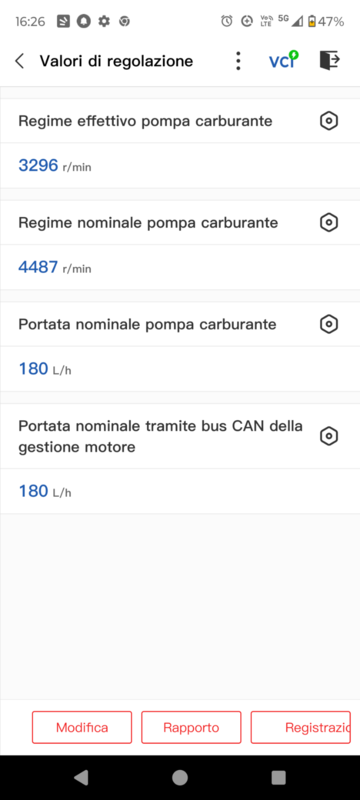Tap the Android home circle button
360x800 pixels.
pyautogui.click(x=180, y=778)
